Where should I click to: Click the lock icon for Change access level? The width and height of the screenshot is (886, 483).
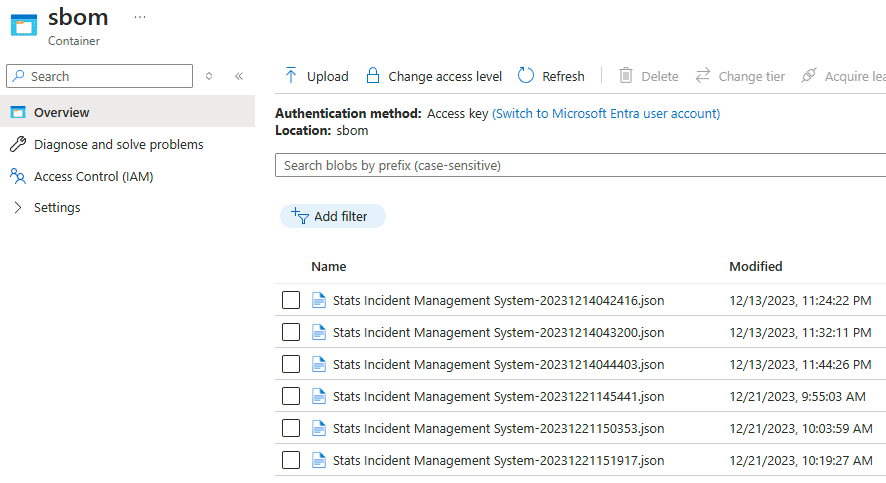click(373, 75)
